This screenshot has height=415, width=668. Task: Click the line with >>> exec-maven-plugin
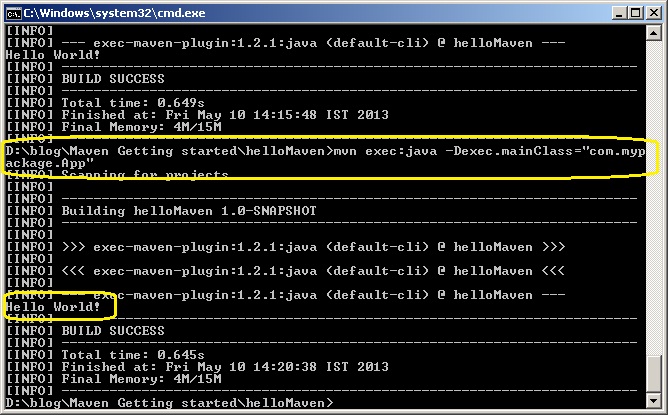[x=285, y=247]
